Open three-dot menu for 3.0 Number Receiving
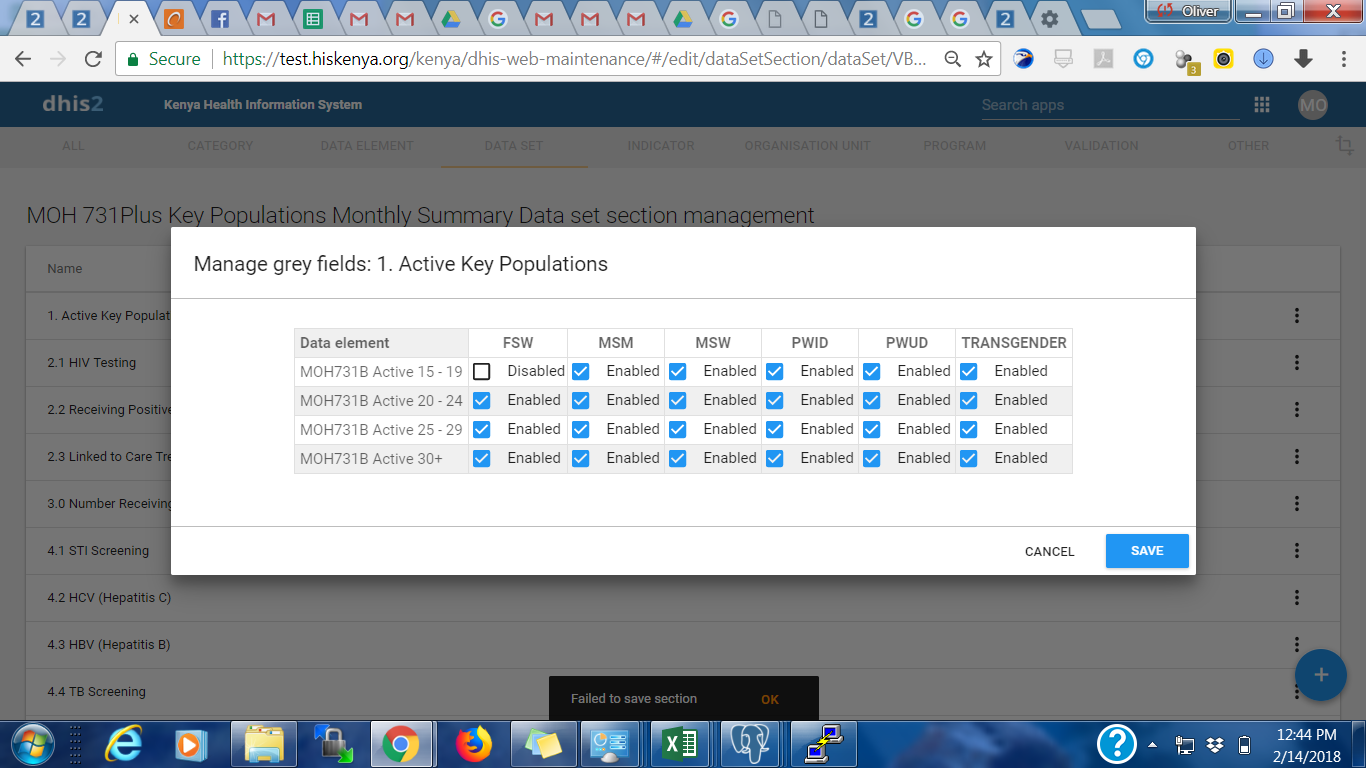The width and height of the screenshot is (1366, 768). (x=1297, y=504)
